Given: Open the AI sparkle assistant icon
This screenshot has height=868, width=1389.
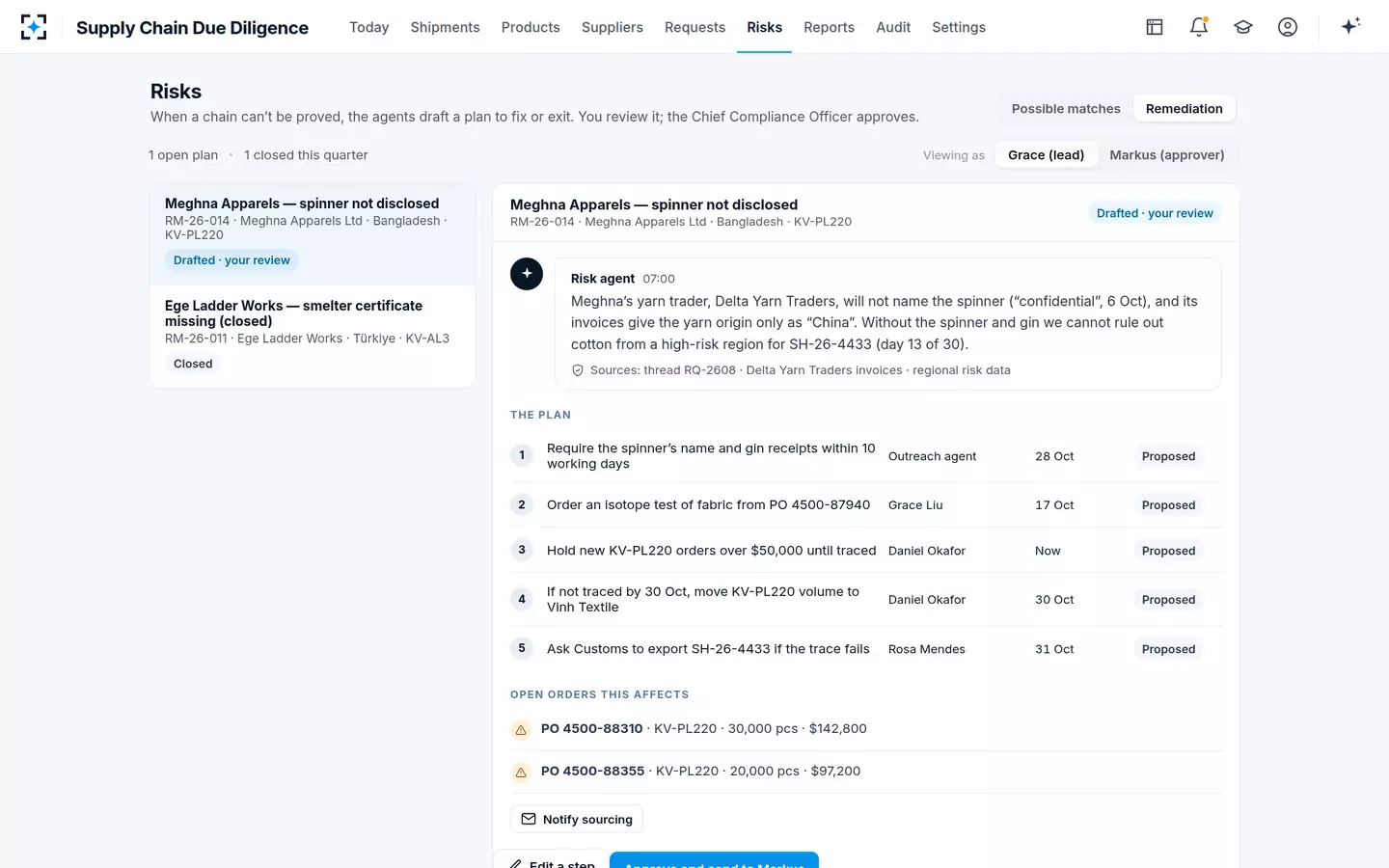Looking at the screenshot, I should 1350,26.
